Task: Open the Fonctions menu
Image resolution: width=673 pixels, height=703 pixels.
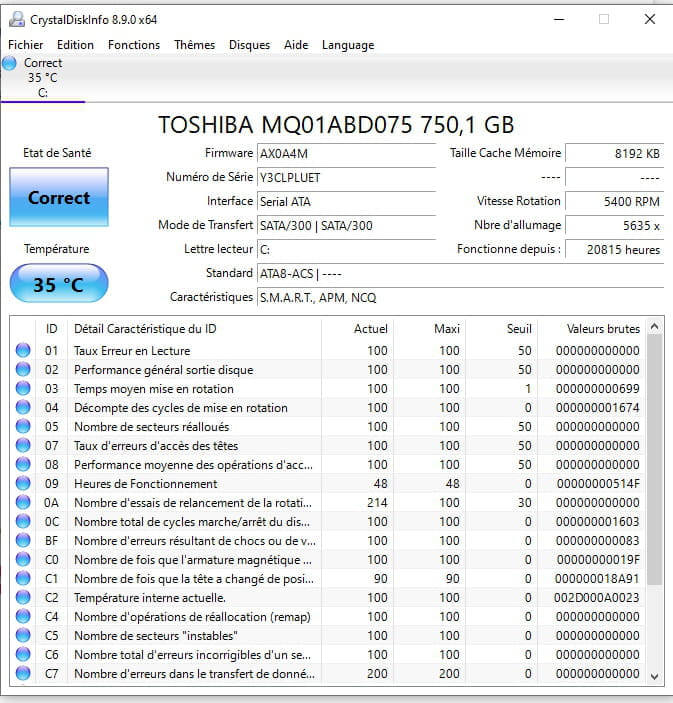Action: coord(134,45)
